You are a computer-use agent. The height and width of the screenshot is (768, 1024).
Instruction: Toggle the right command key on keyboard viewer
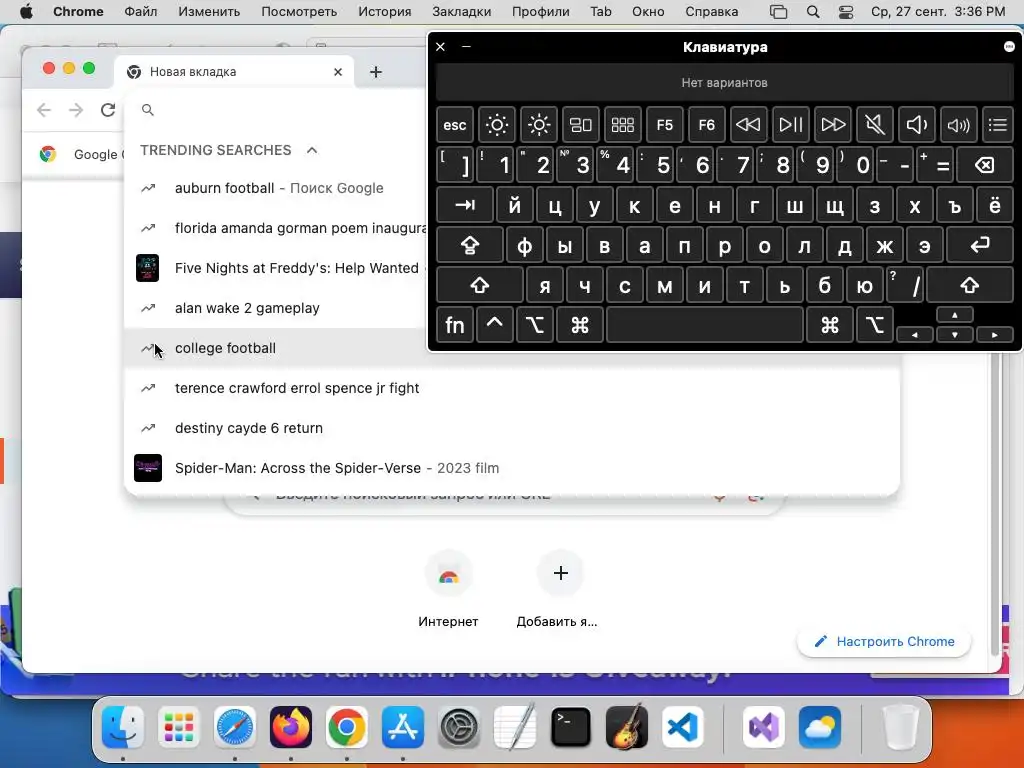pos(830,325)
